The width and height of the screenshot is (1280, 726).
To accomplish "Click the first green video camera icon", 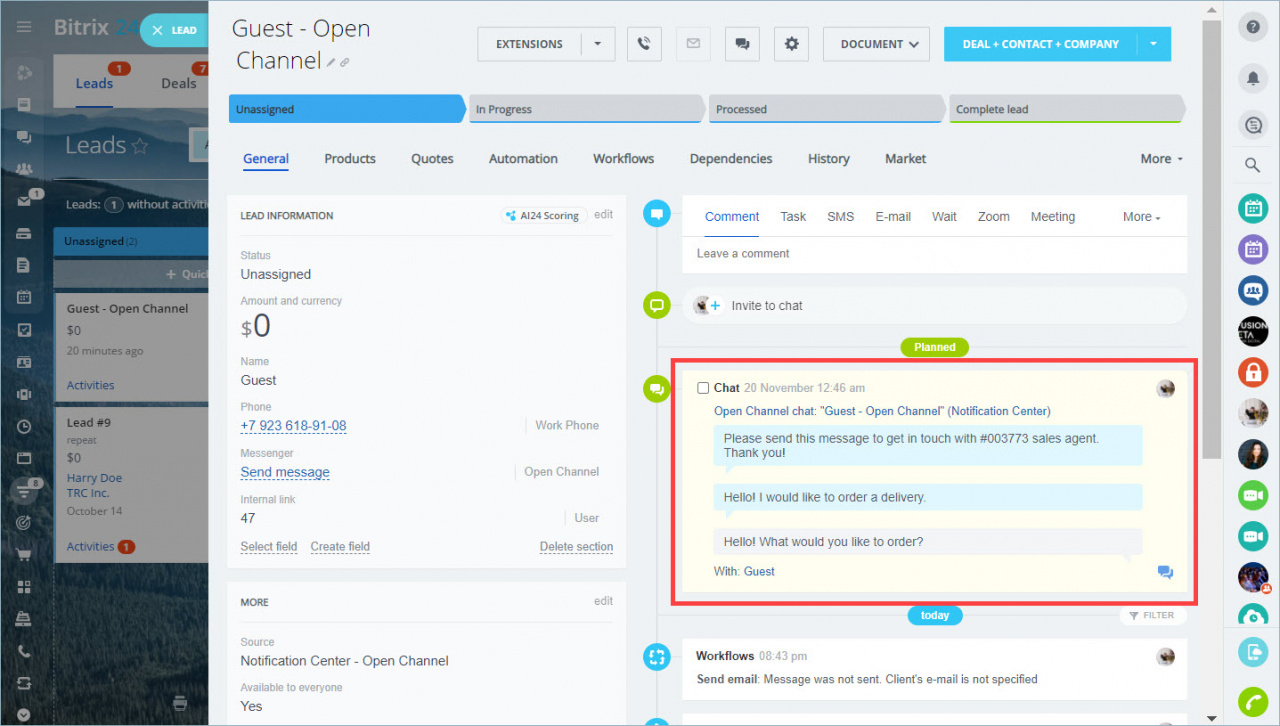I will click(1253, 495).
